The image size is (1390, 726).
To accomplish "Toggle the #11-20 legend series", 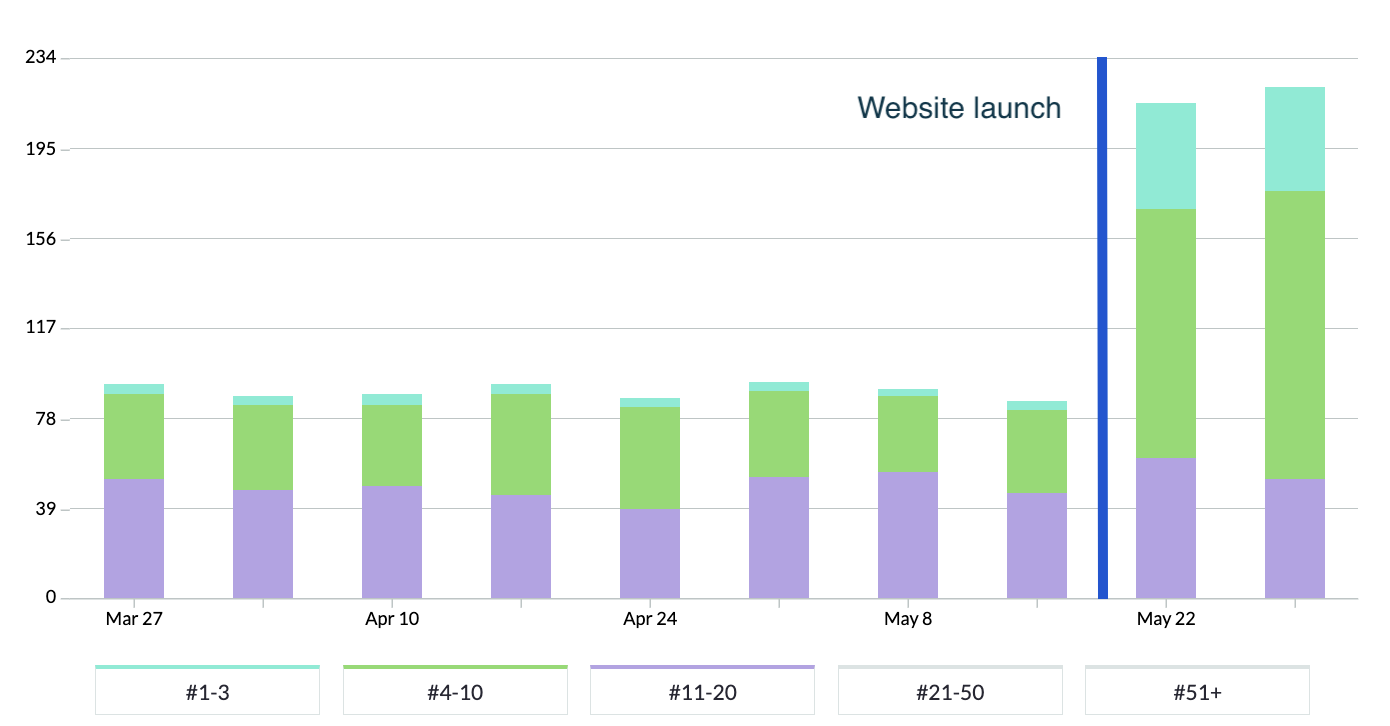I will (702, 690).
